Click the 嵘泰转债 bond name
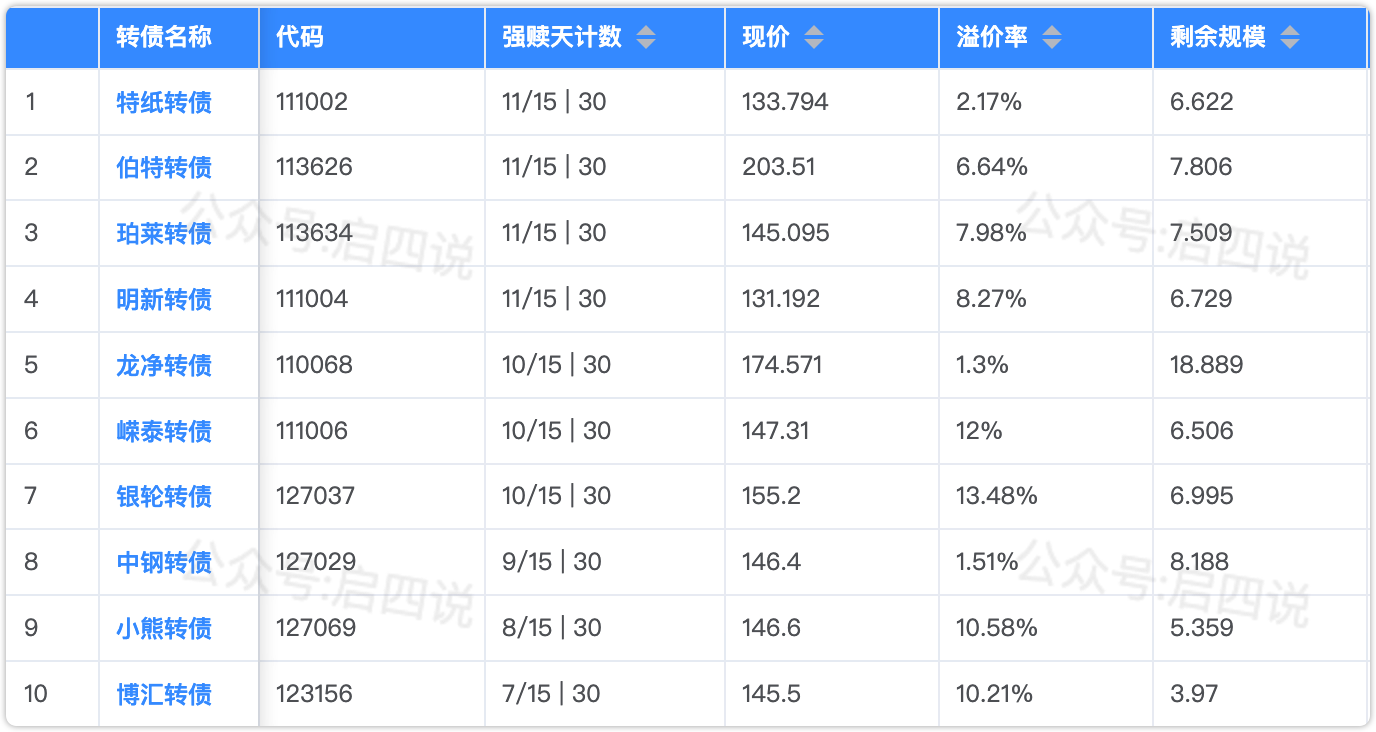 (164, 431)
